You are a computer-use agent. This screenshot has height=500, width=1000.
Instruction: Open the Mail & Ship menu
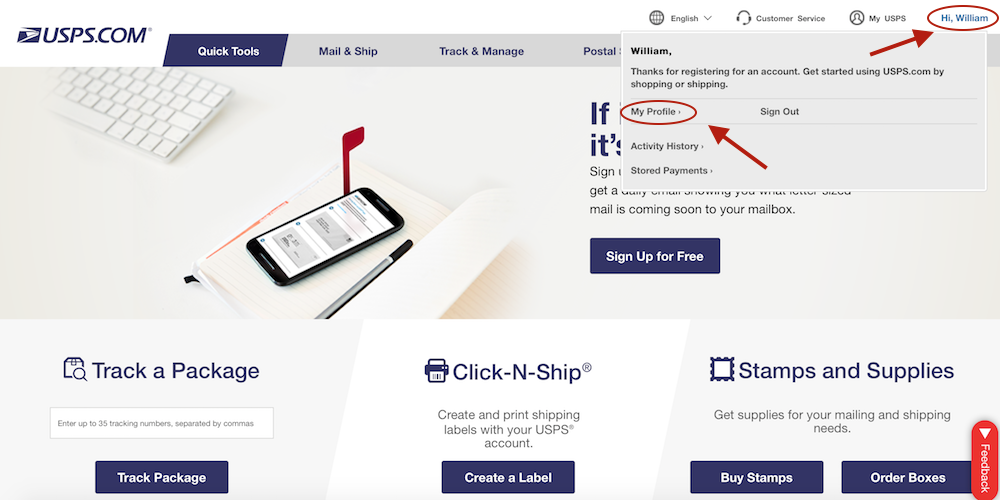coord(348,51)
